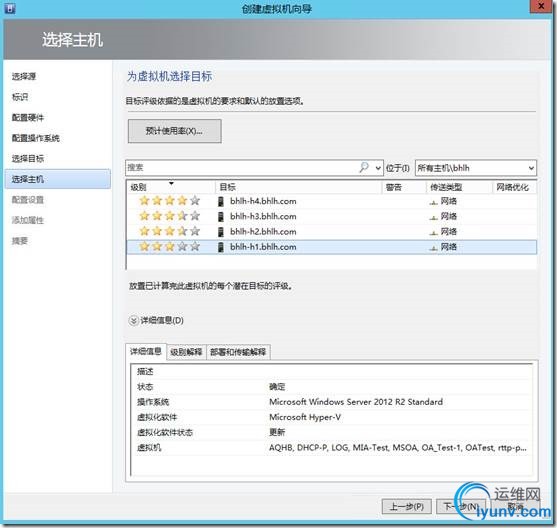
Task: Sort by the 警告 column header
Action: (x=404, y=187)
